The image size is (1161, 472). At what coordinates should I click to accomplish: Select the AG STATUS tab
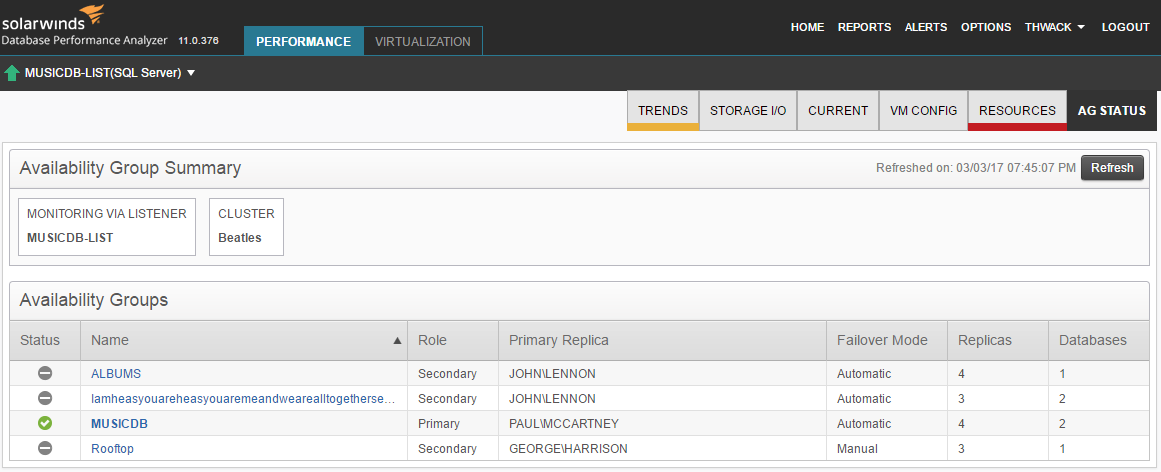tap(1111, 110)
